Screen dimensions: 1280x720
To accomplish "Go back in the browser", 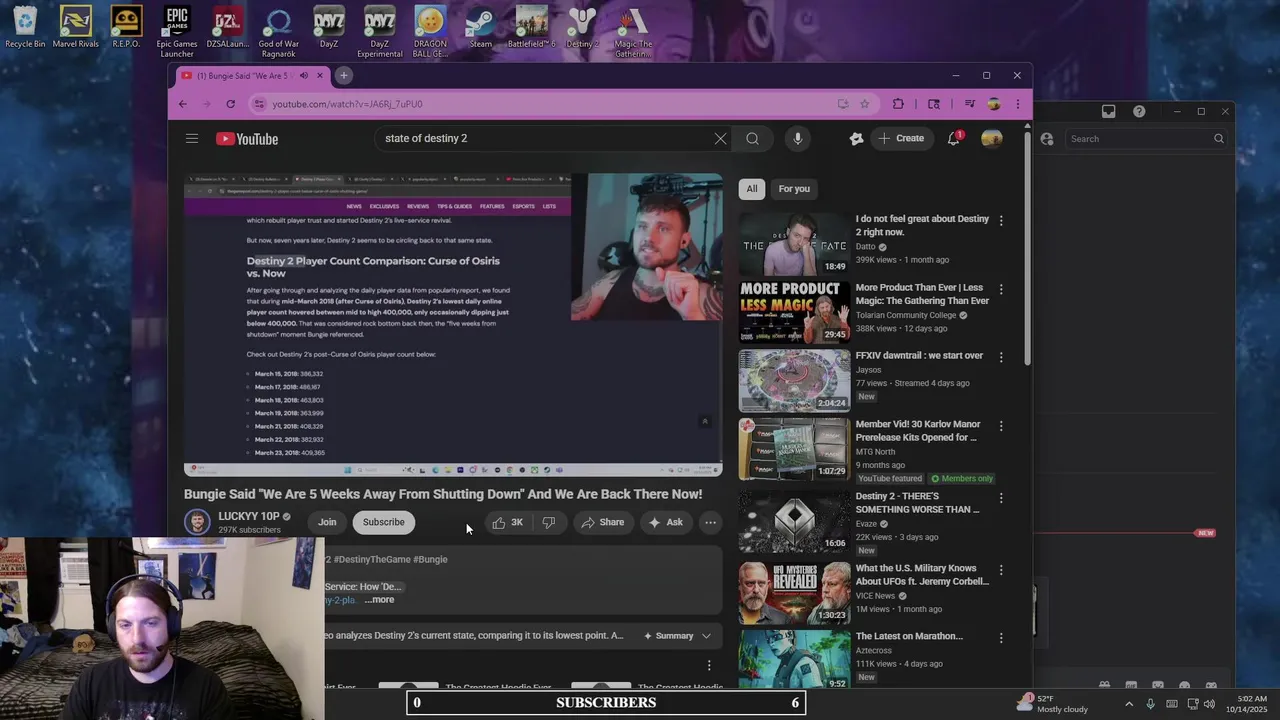I will tap(182, 104).
